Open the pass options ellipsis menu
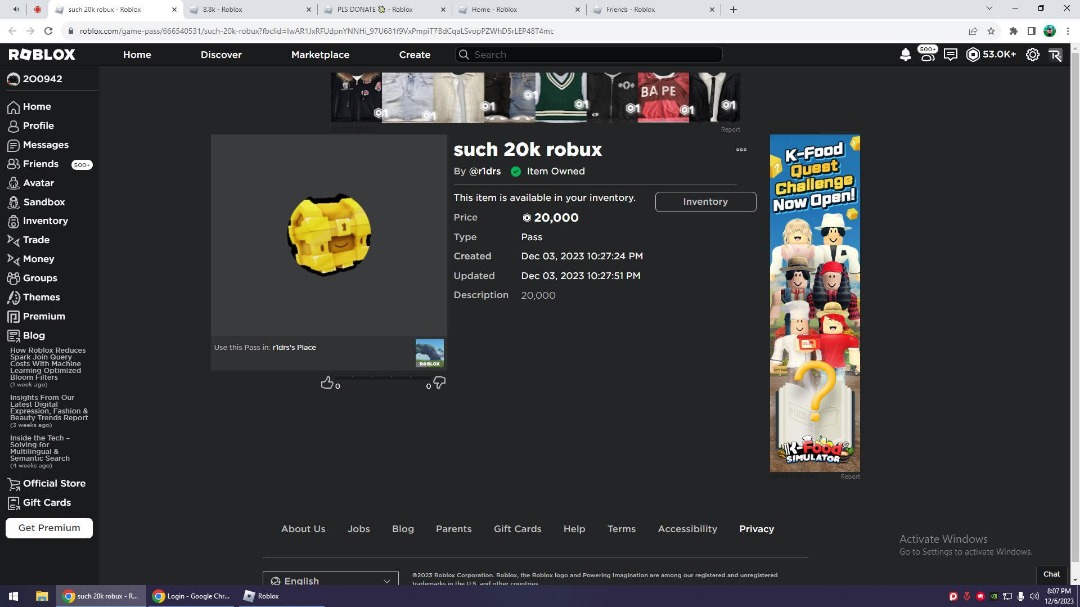Screen dimensions: 1080x607 click(741, 148)
